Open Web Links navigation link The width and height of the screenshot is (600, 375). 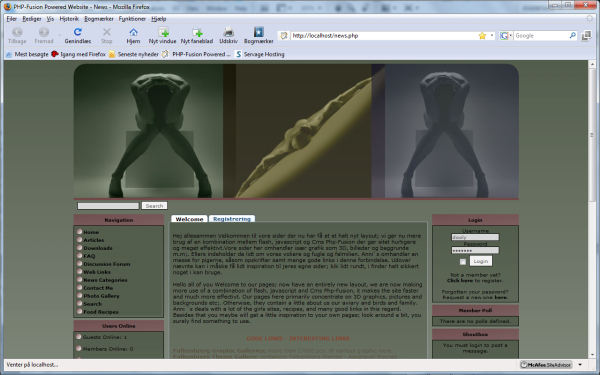(97, 272)
